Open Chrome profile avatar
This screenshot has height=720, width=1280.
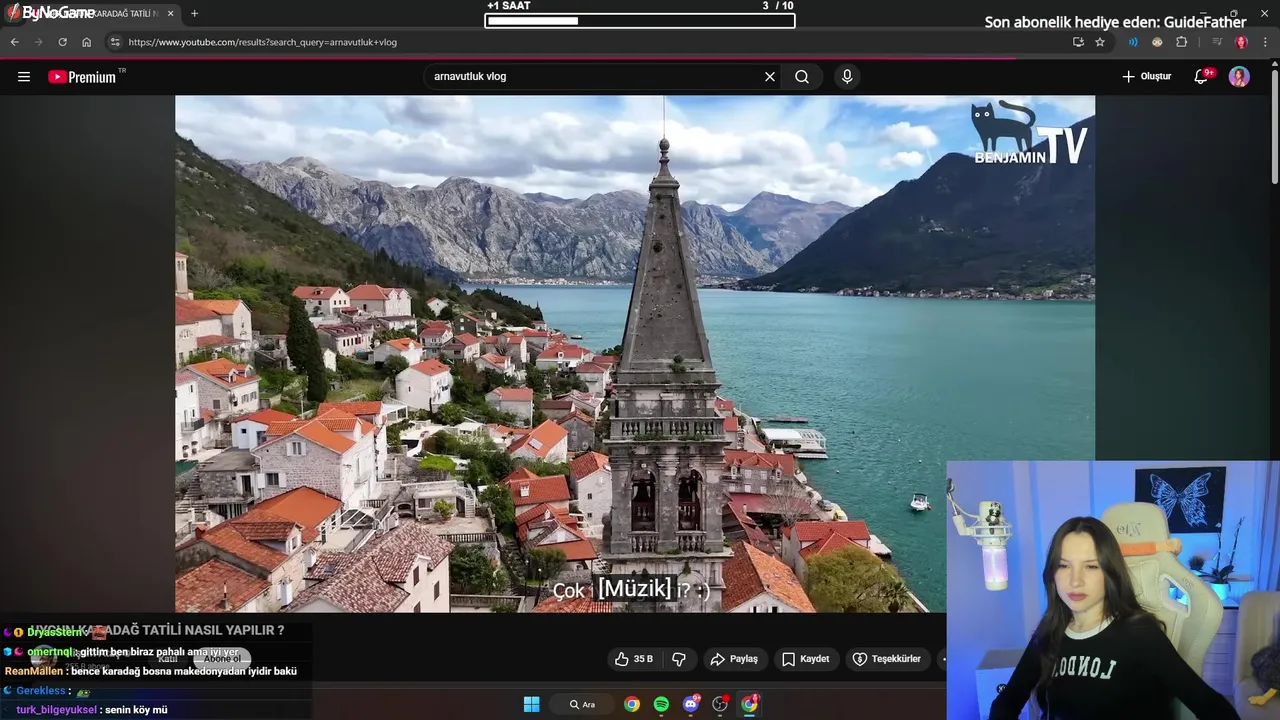point(1241,42)
